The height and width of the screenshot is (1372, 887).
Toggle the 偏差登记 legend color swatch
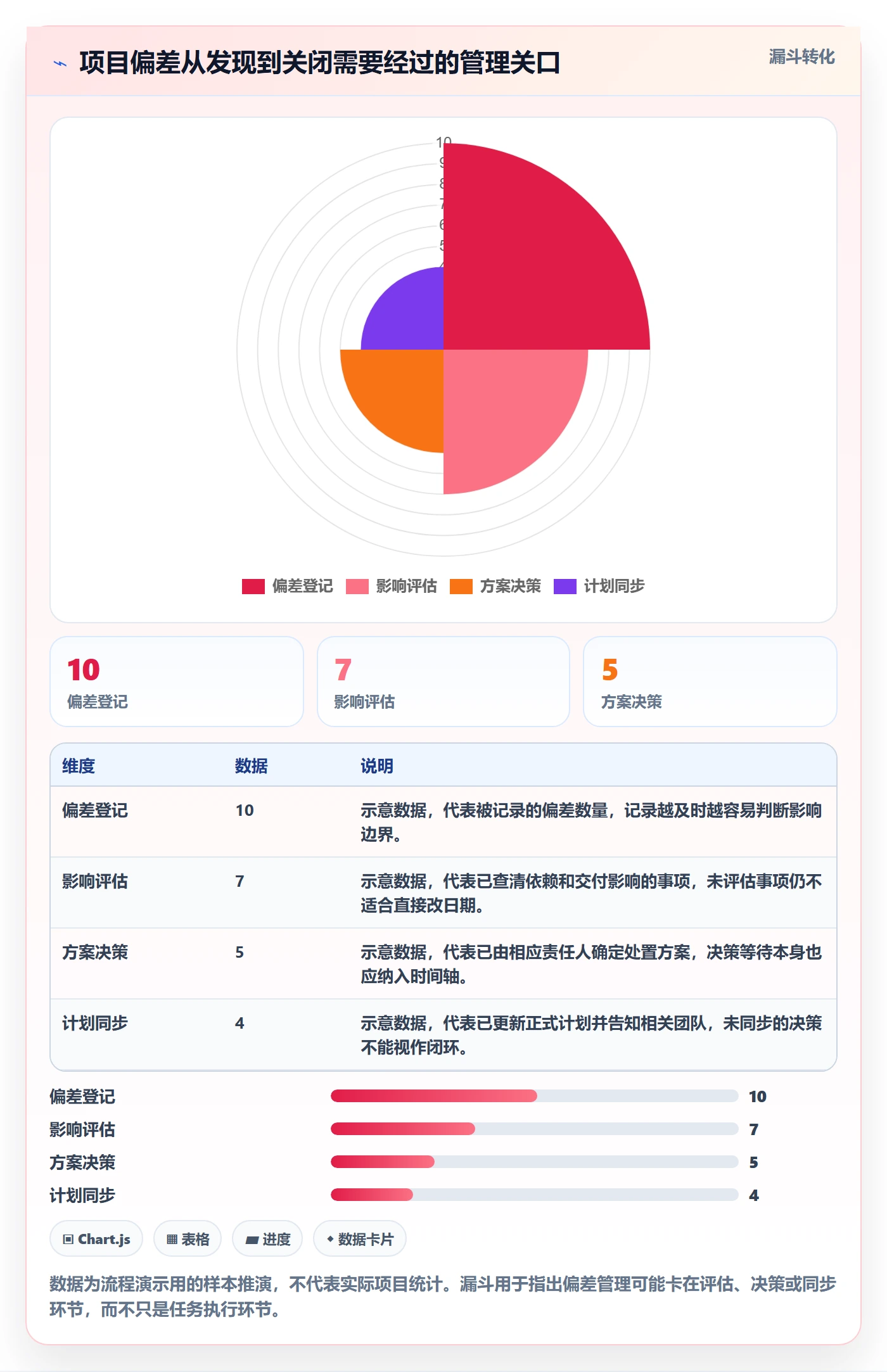[x=253, y=587]
